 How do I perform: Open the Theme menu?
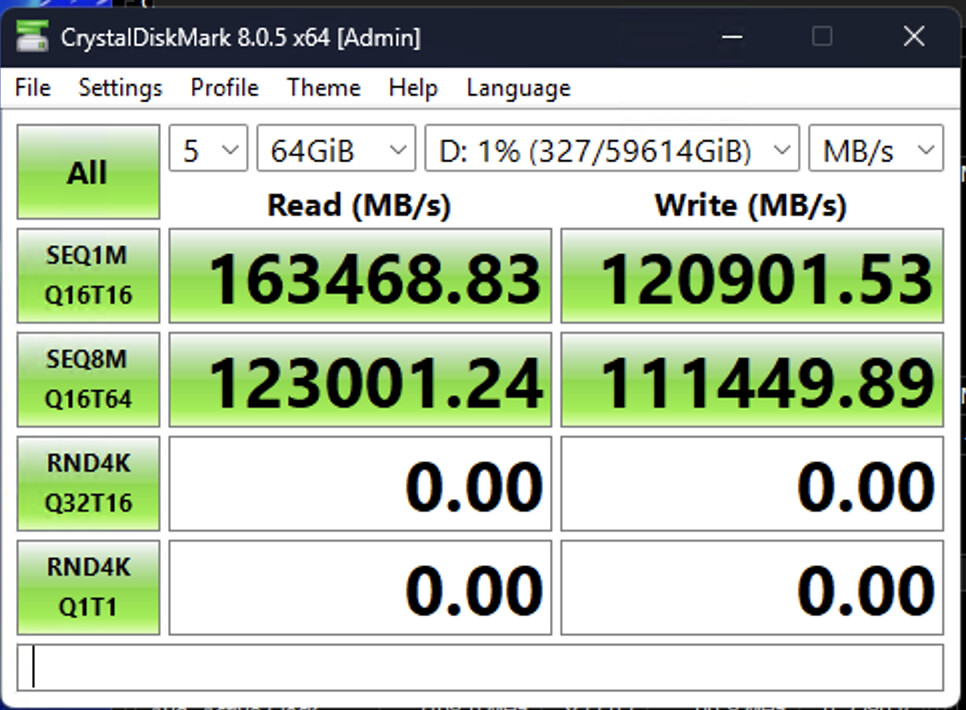[x=323, y=88]
